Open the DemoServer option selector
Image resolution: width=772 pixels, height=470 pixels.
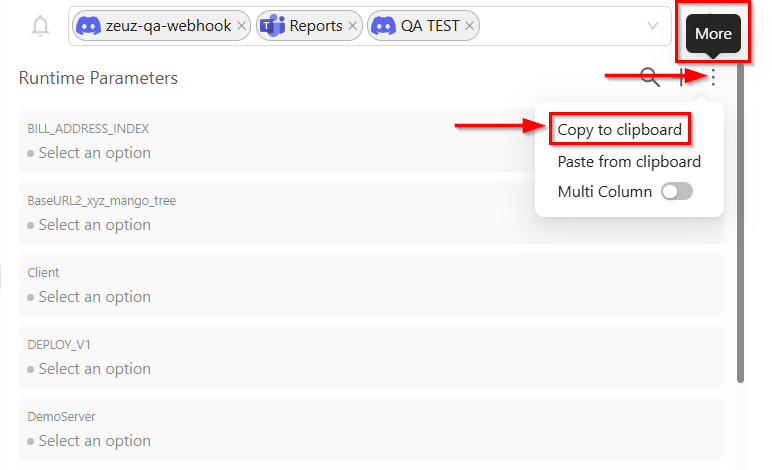(95, 441)
